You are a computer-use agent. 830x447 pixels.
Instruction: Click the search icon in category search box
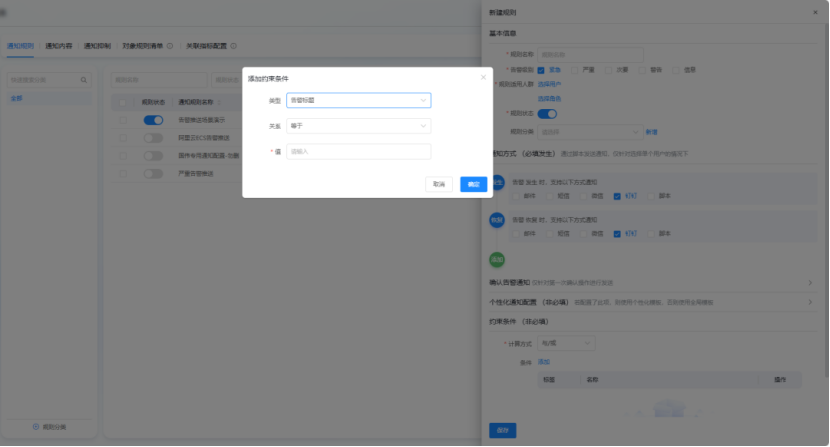(83, 79)
